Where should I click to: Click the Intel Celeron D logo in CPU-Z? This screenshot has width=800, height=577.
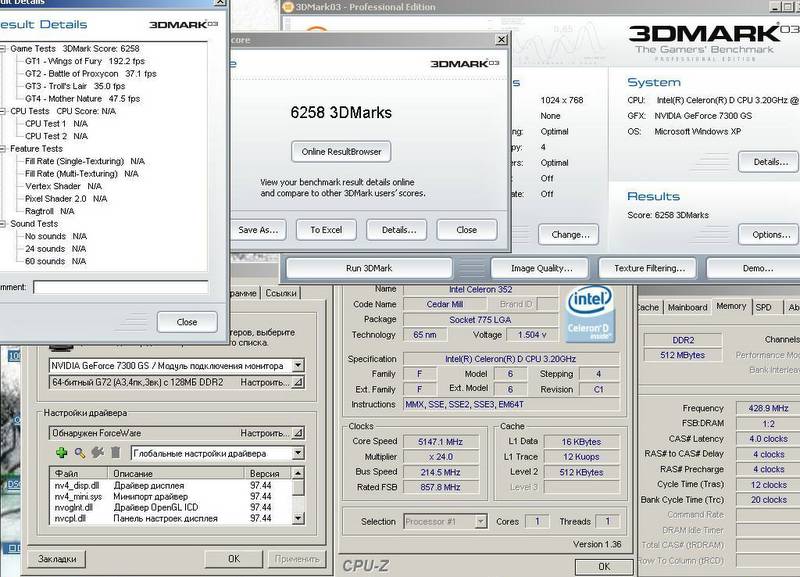coord(590,315)
